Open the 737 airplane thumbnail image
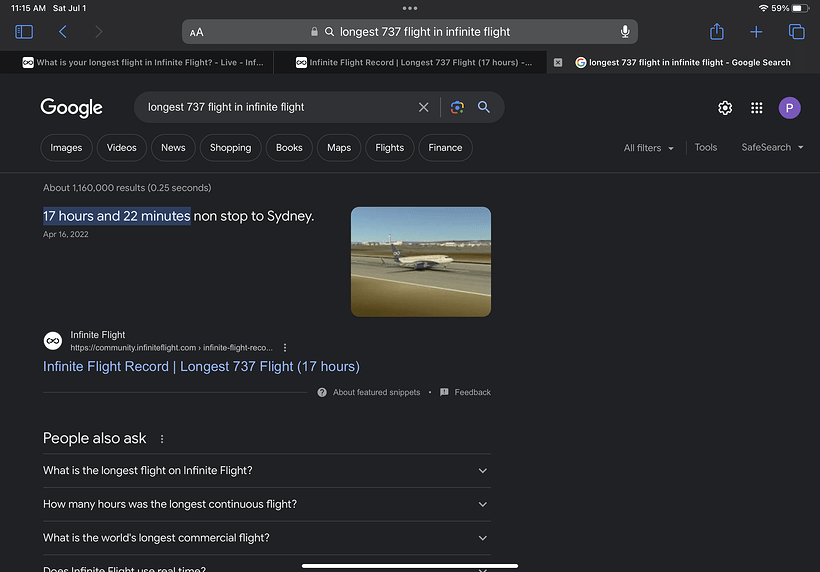This screenshot has height=572, width=820. (421, 261)
